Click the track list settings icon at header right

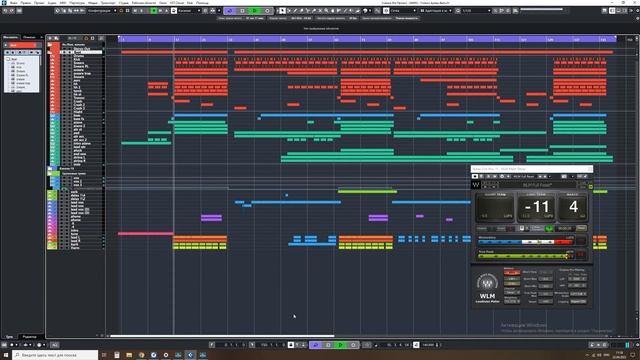[x=101, y=38]
